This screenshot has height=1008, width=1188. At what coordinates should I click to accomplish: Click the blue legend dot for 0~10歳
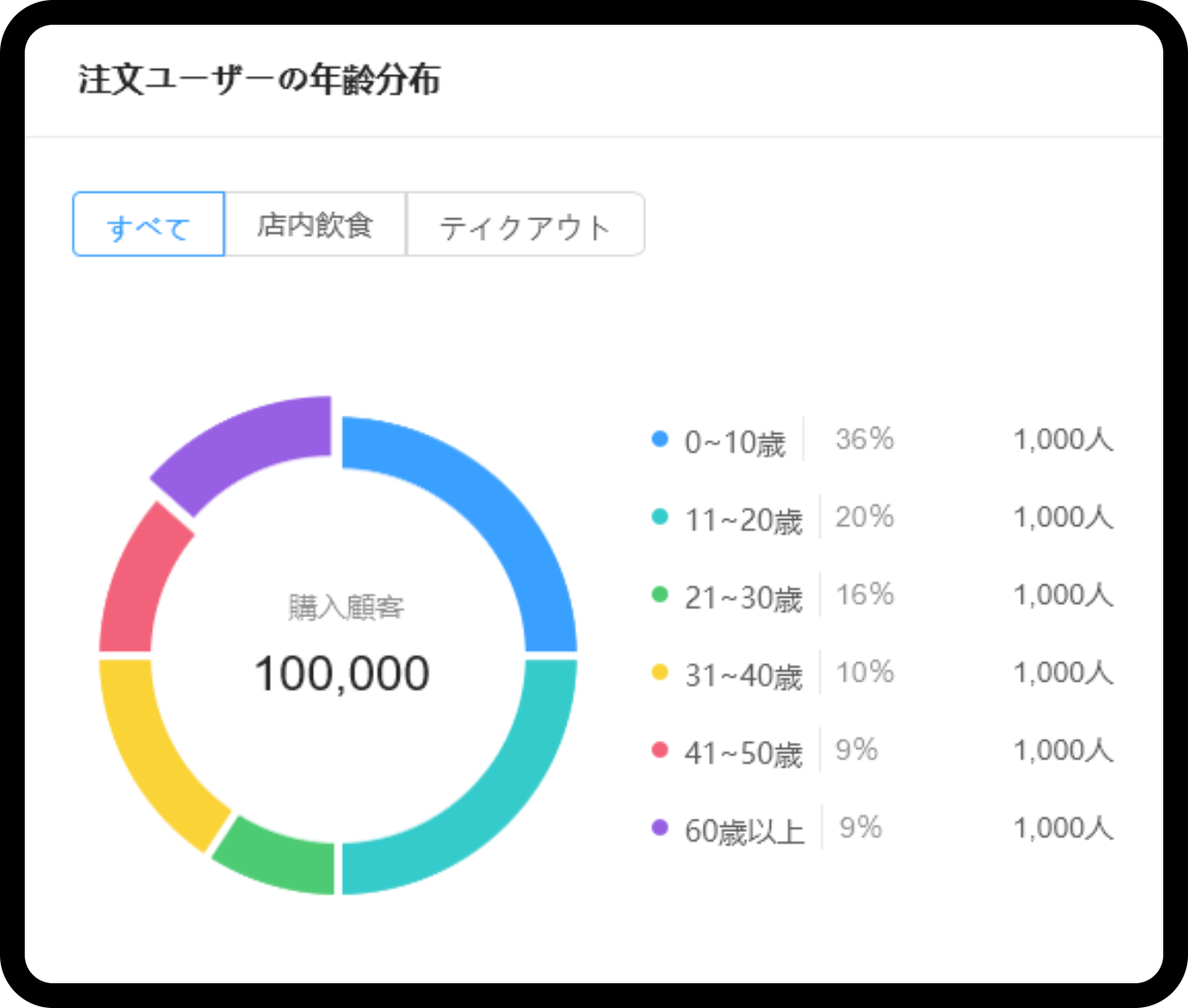[x=659, y=439]
